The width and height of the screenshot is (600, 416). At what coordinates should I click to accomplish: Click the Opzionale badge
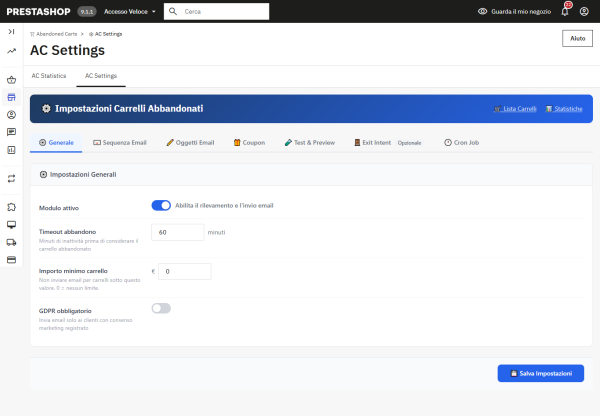[409, 143]
